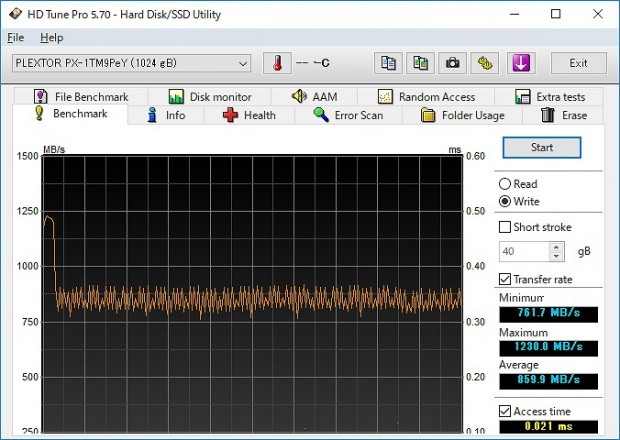The height and width of the screenshot is (440, 620).
Task: Open the File menu
Action: (x=15, y=37)
